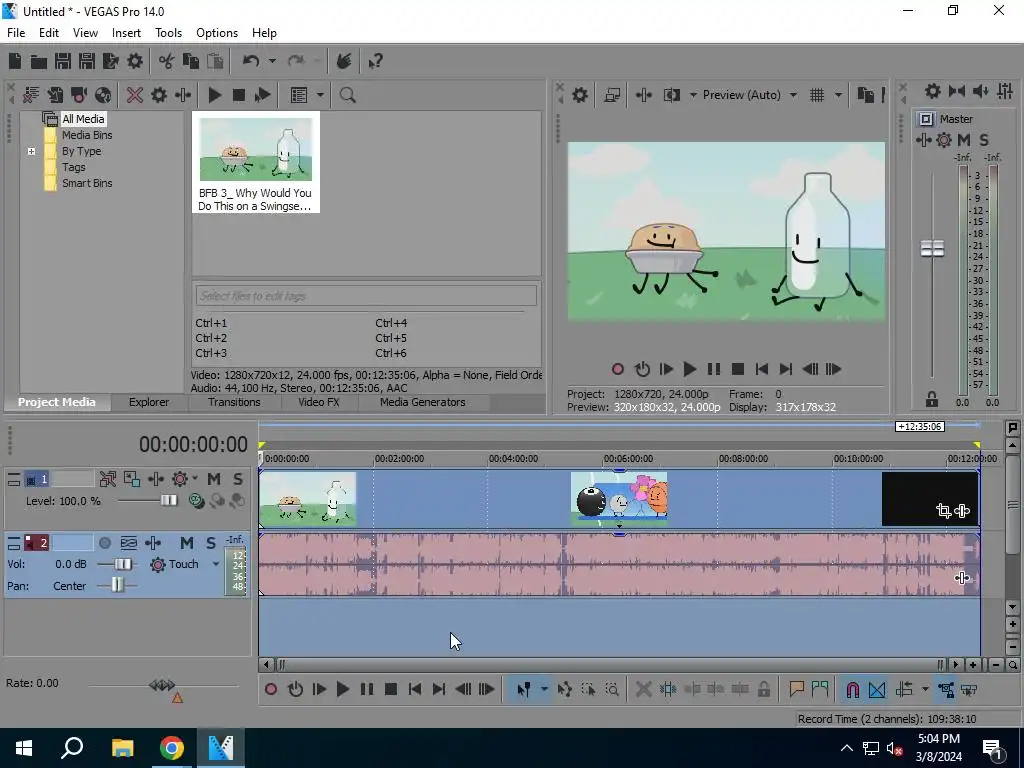This screenshot has width=1024, height=768.
Task: Copy with the main toolbar copy icon
Action: click(191, 61)
